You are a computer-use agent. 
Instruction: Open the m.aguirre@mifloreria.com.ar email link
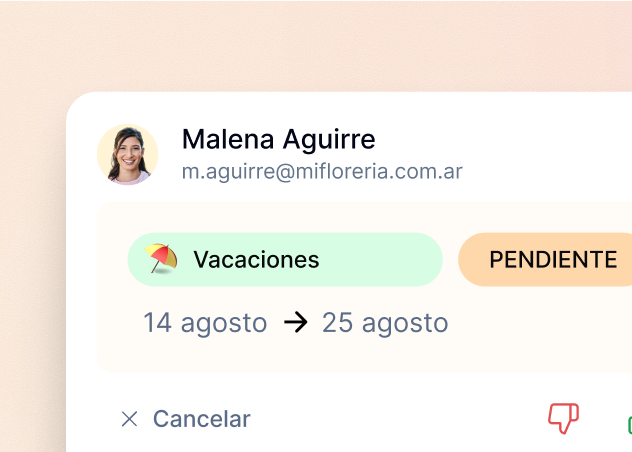[x=322, y=171]
